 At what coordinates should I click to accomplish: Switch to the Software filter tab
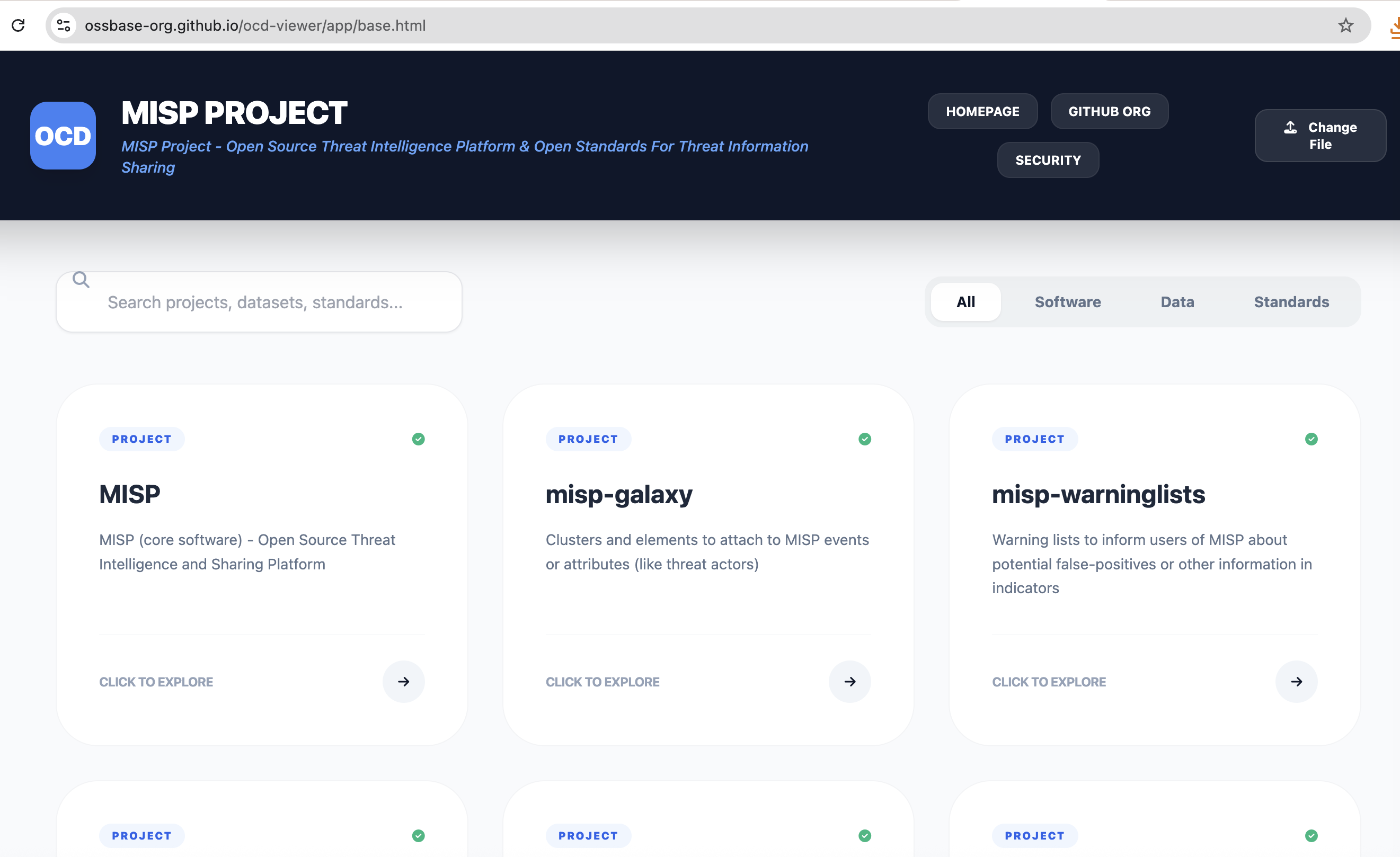pyautogui.click(x=1067, y=302)
